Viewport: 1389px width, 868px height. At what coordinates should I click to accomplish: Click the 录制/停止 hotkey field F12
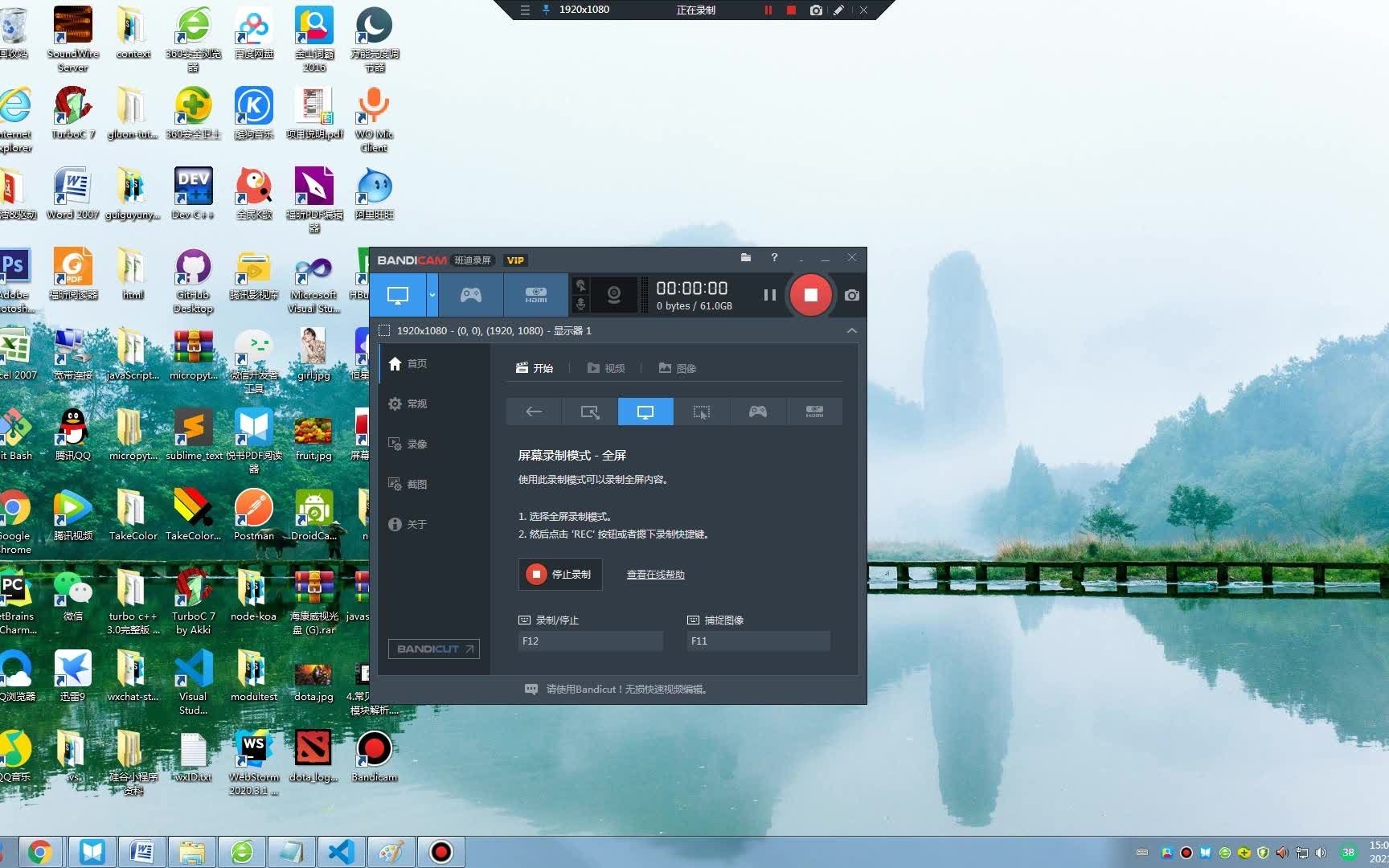click(591, 641)
